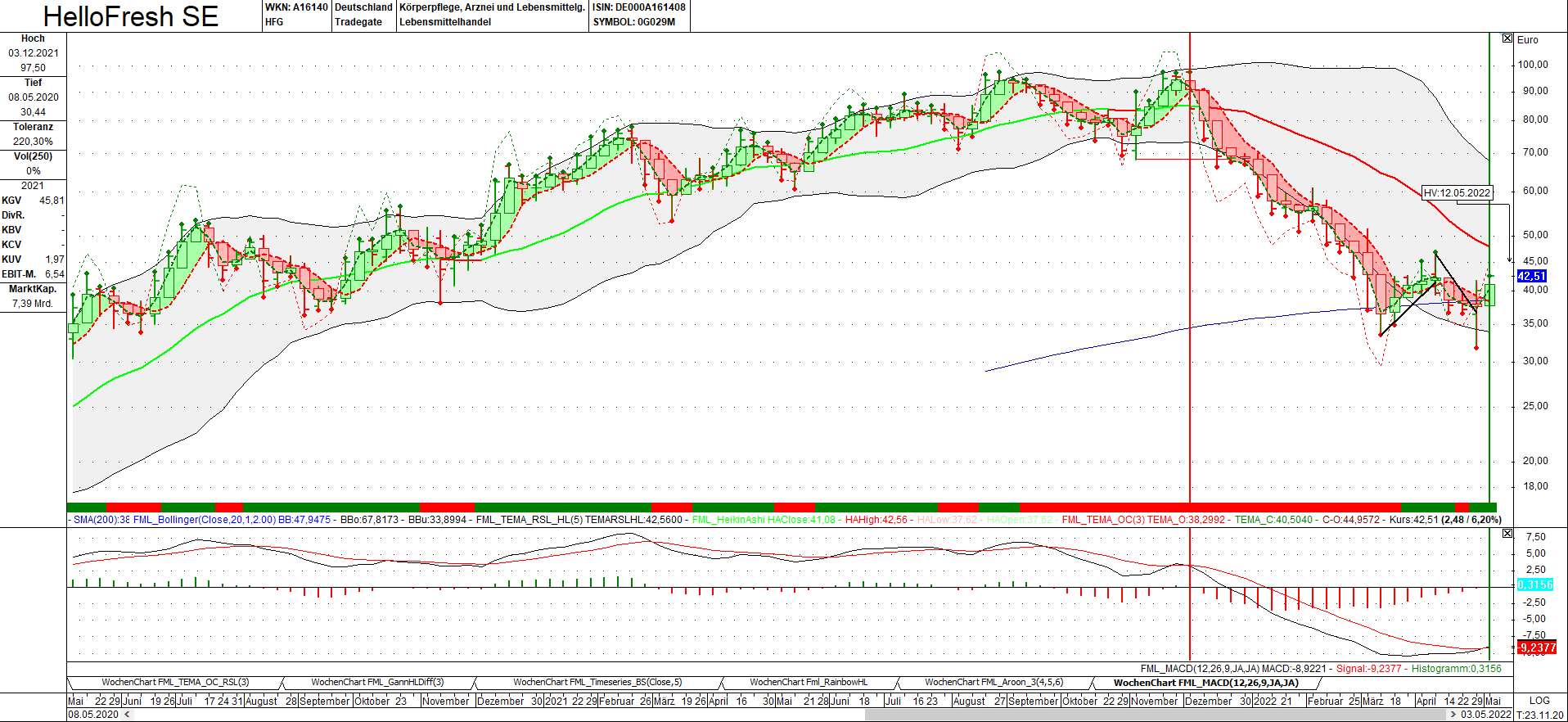Click the FML_MACD(12,26,9,JA,JA) MACD:-8,9221 readout
Image resolution: width=1568 pixels, height=722 pixels.
[1233, 669]
